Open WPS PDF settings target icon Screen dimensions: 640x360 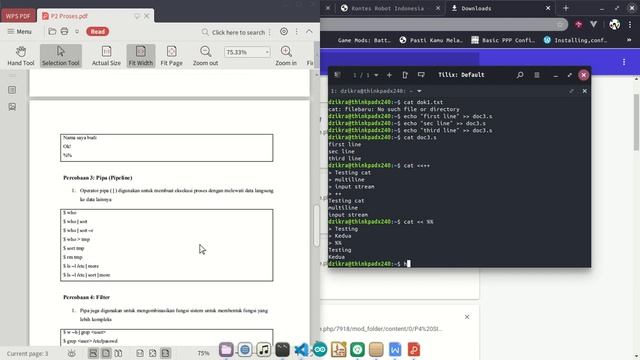[x=284, y=31]
